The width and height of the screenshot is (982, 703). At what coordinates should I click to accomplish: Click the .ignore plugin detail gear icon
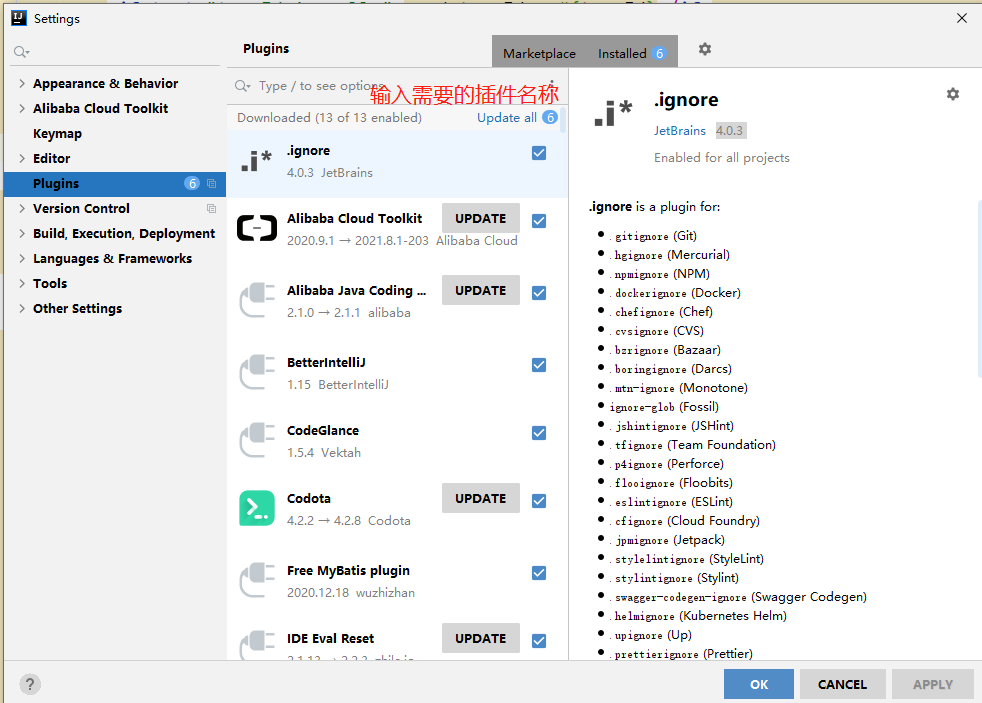click(953, 94)
